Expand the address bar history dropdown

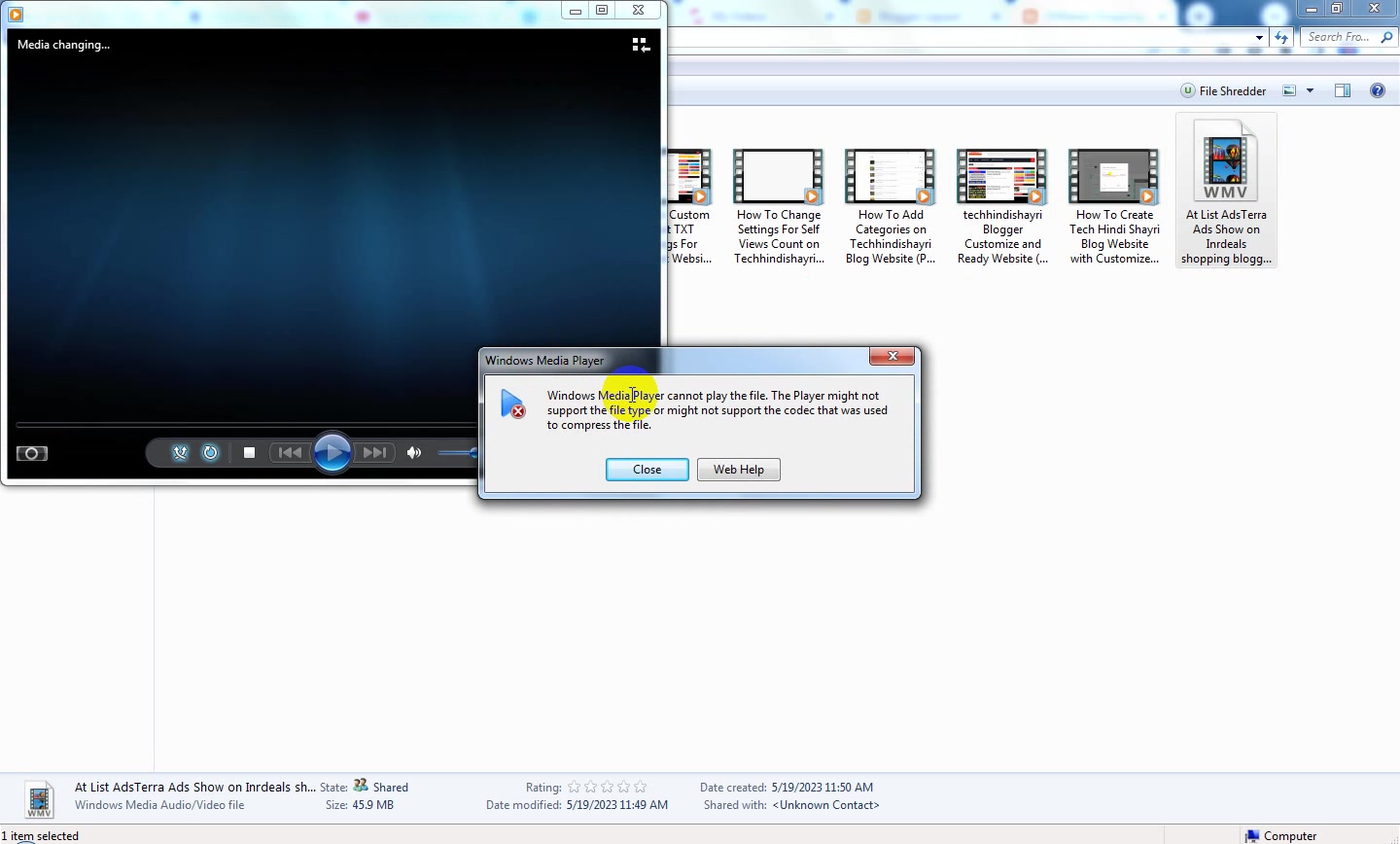(x=1259, y=38)
